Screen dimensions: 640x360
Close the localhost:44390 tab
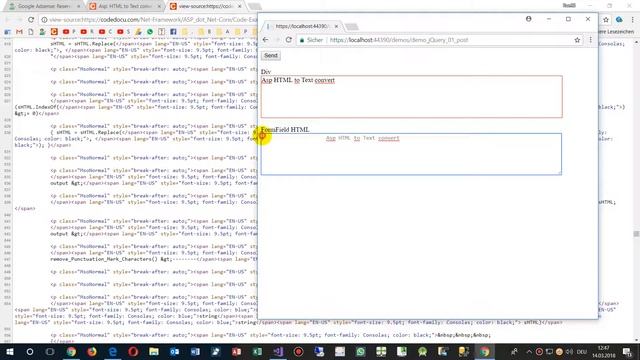click(336, 26)
